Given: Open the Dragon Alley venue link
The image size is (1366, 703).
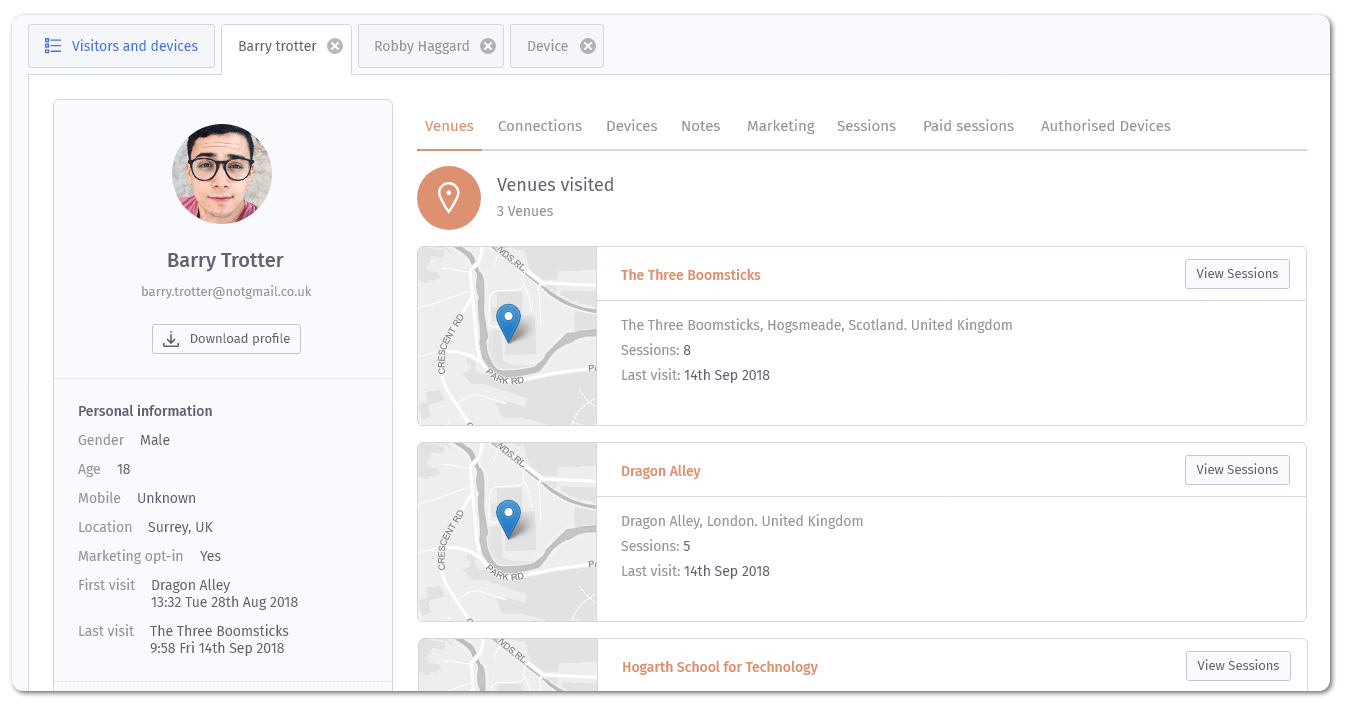Looking at the screenshot, I should point(660,470).
